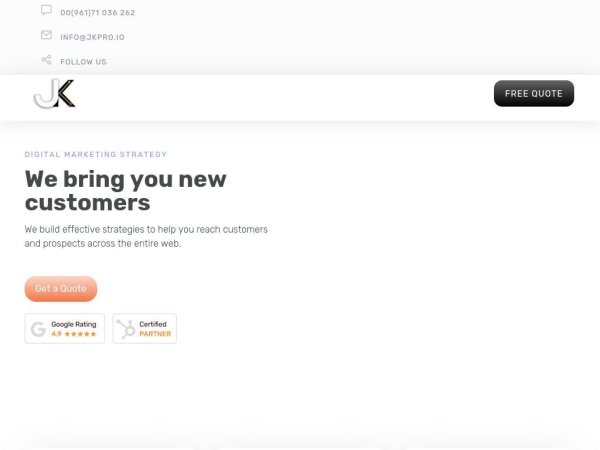Screen dimensions: 600x450
Task: Click the "We bring you new customers" heading
Action: [125, 191]
